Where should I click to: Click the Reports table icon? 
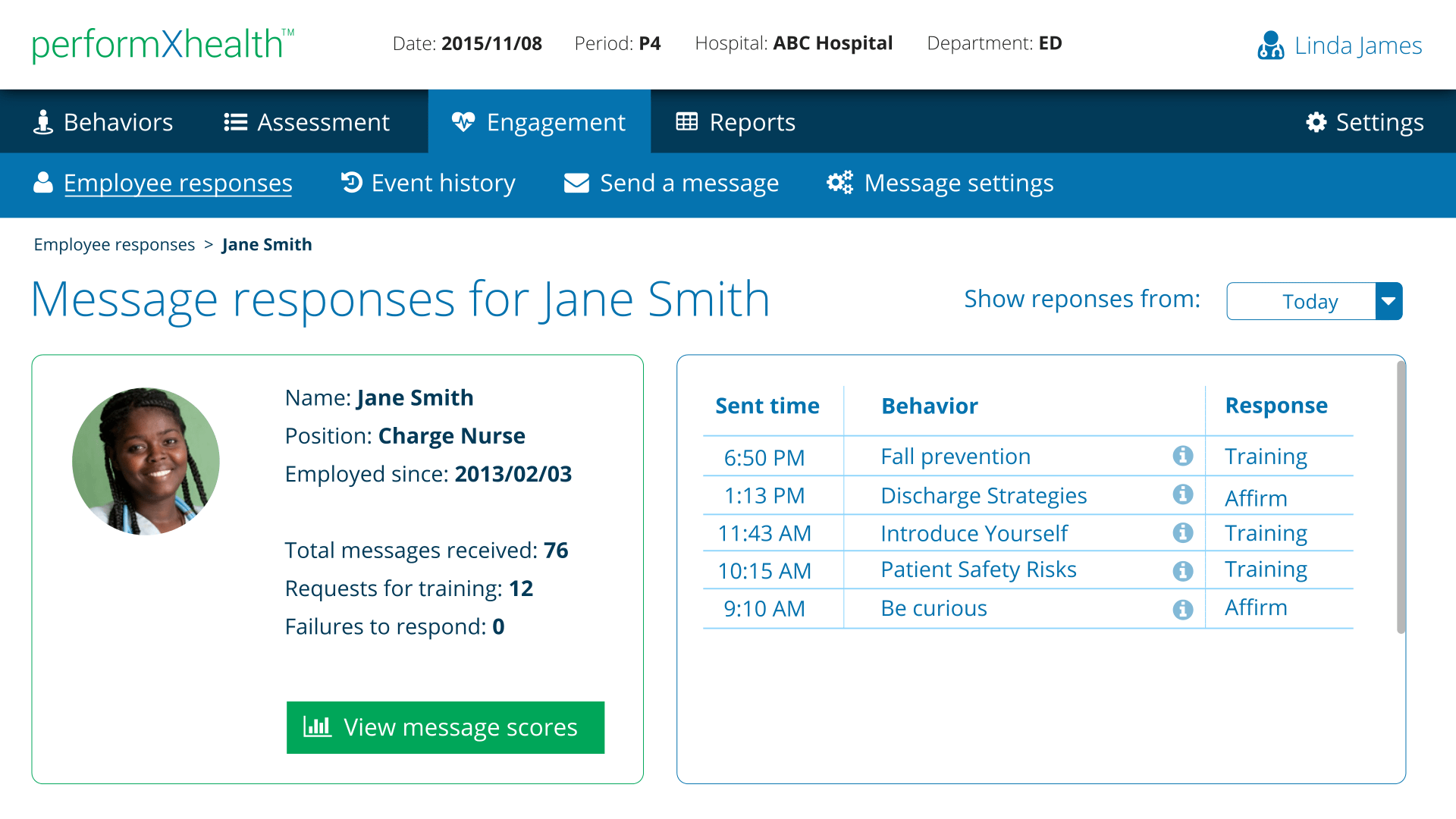point(687,121)
